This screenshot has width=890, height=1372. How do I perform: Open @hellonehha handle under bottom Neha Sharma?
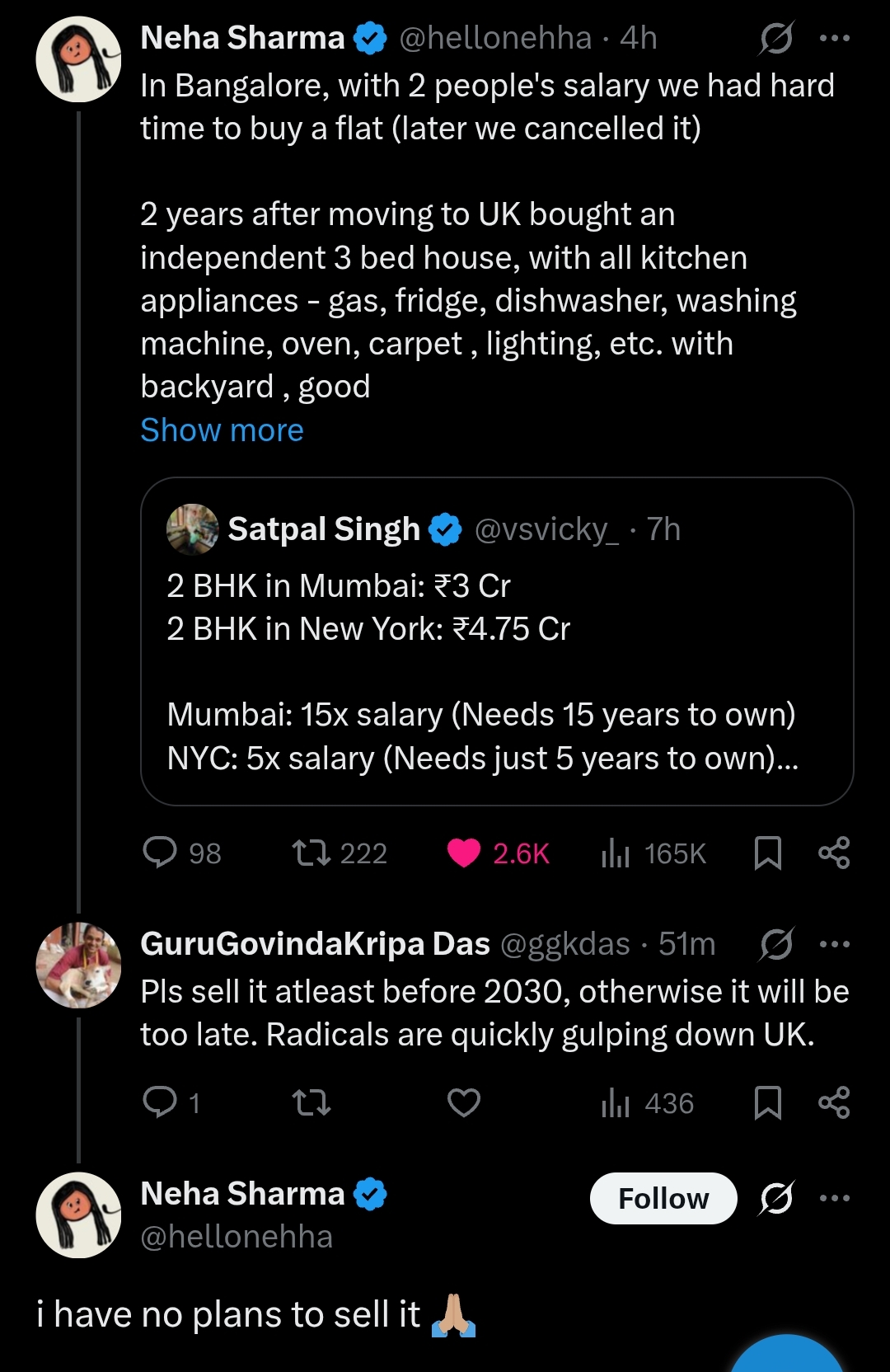pos(237,1237)
